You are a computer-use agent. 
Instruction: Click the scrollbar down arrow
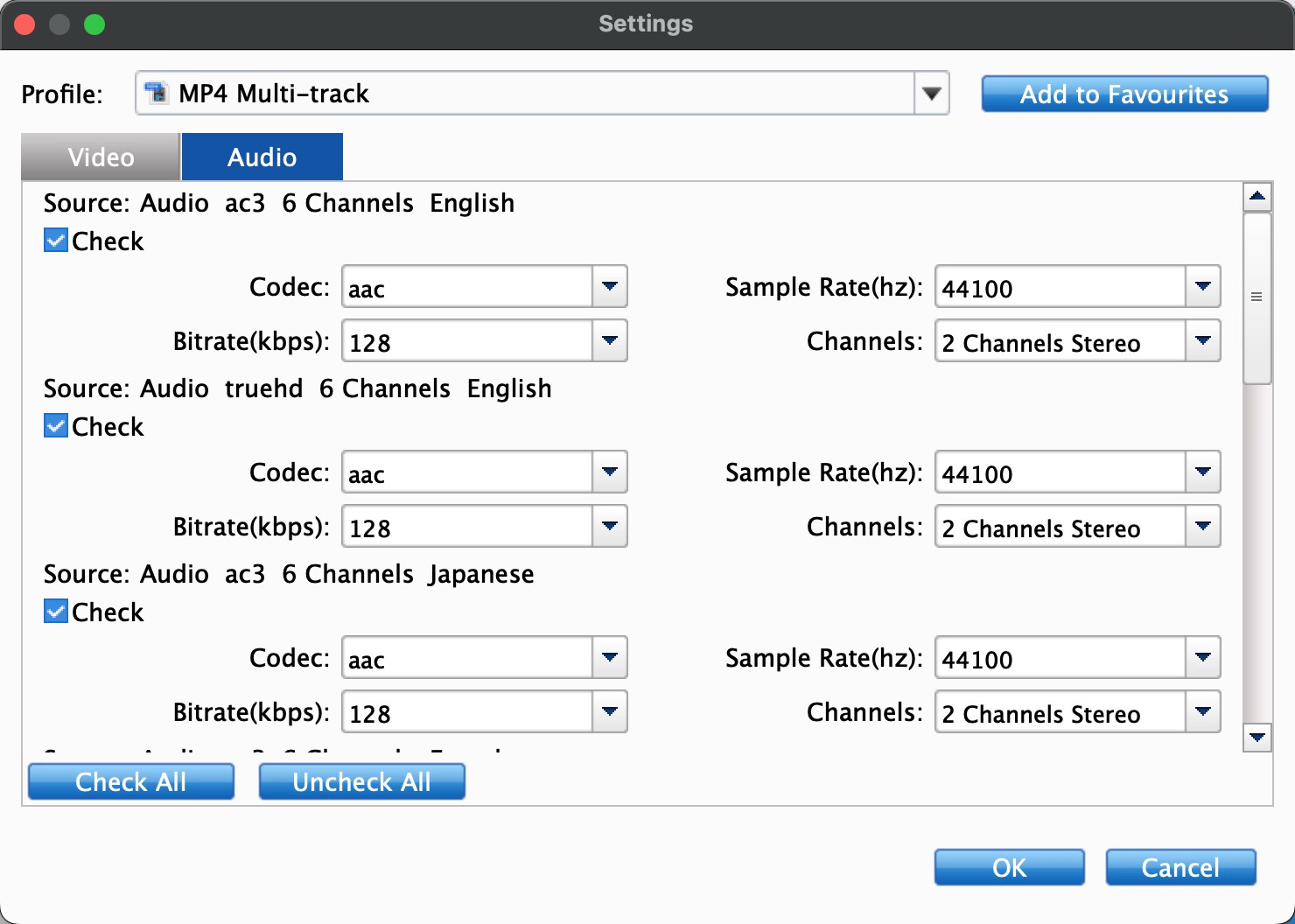click(1257, 738)
